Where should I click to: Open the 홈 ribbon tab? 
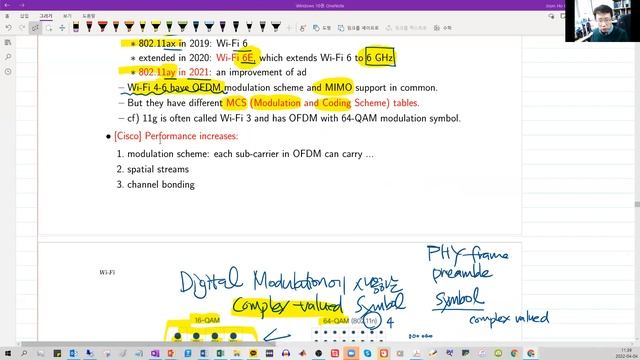(x=7, y=16)
